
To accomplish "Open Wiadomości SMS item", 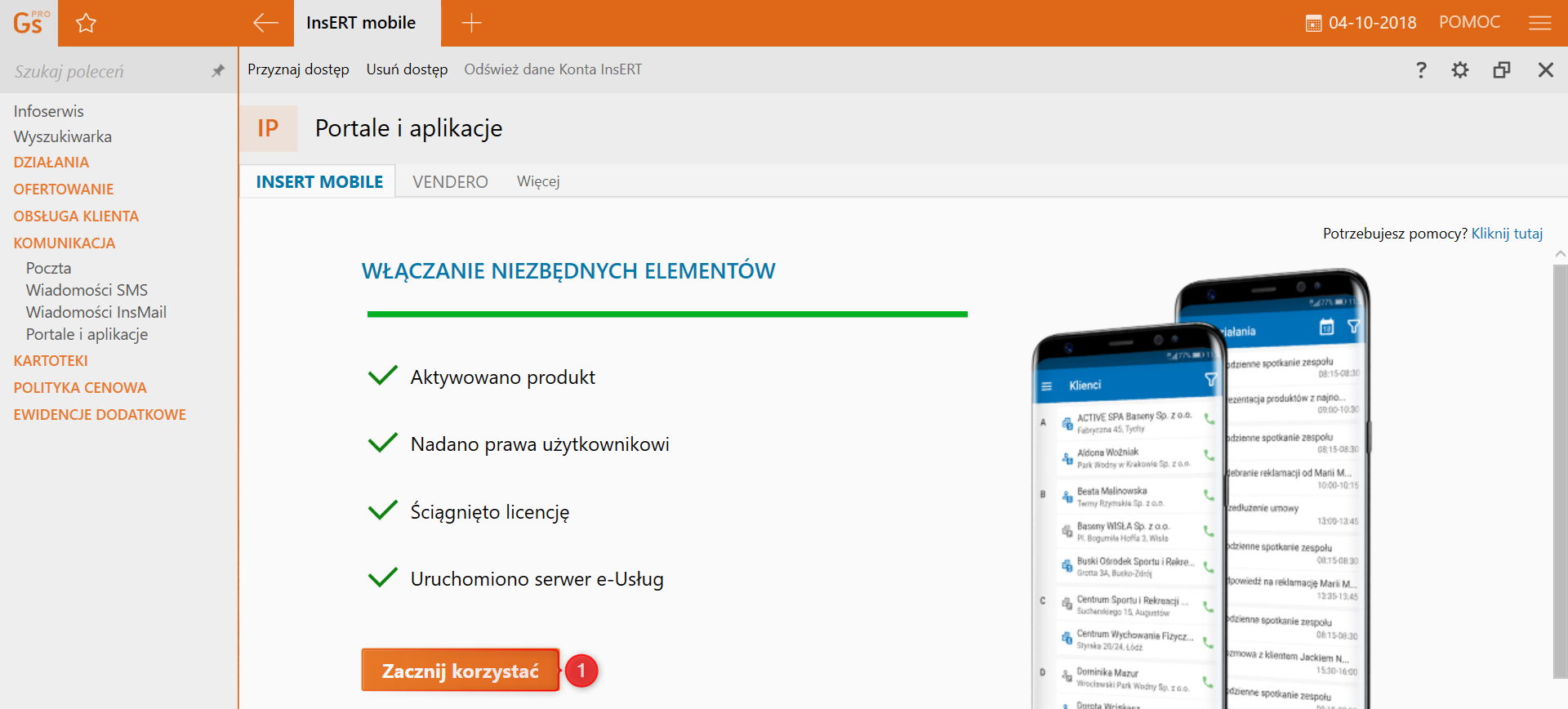I will pos(87,290).
